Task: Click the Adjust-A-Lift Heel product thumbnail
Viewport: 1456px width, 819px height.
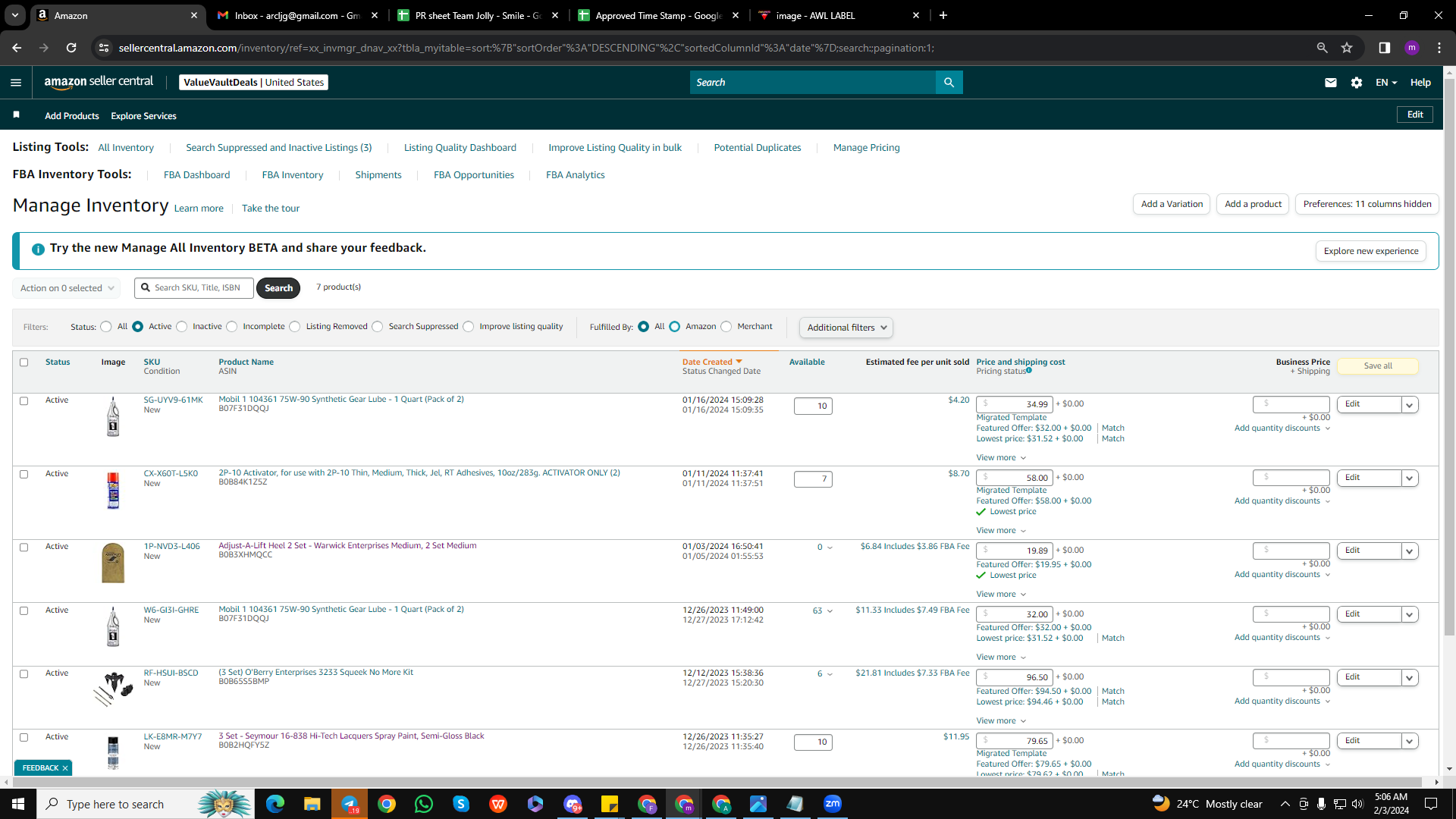Action: click(113, 563)
